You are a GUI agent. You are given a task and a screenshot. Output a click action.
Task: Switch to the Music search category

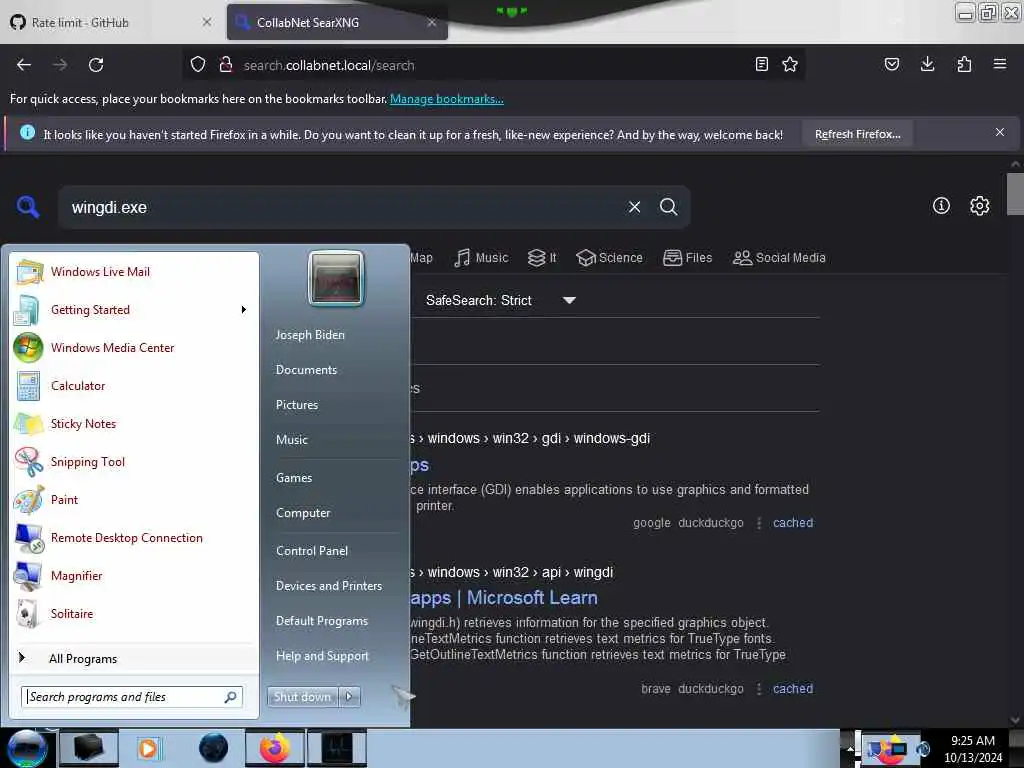481,257
